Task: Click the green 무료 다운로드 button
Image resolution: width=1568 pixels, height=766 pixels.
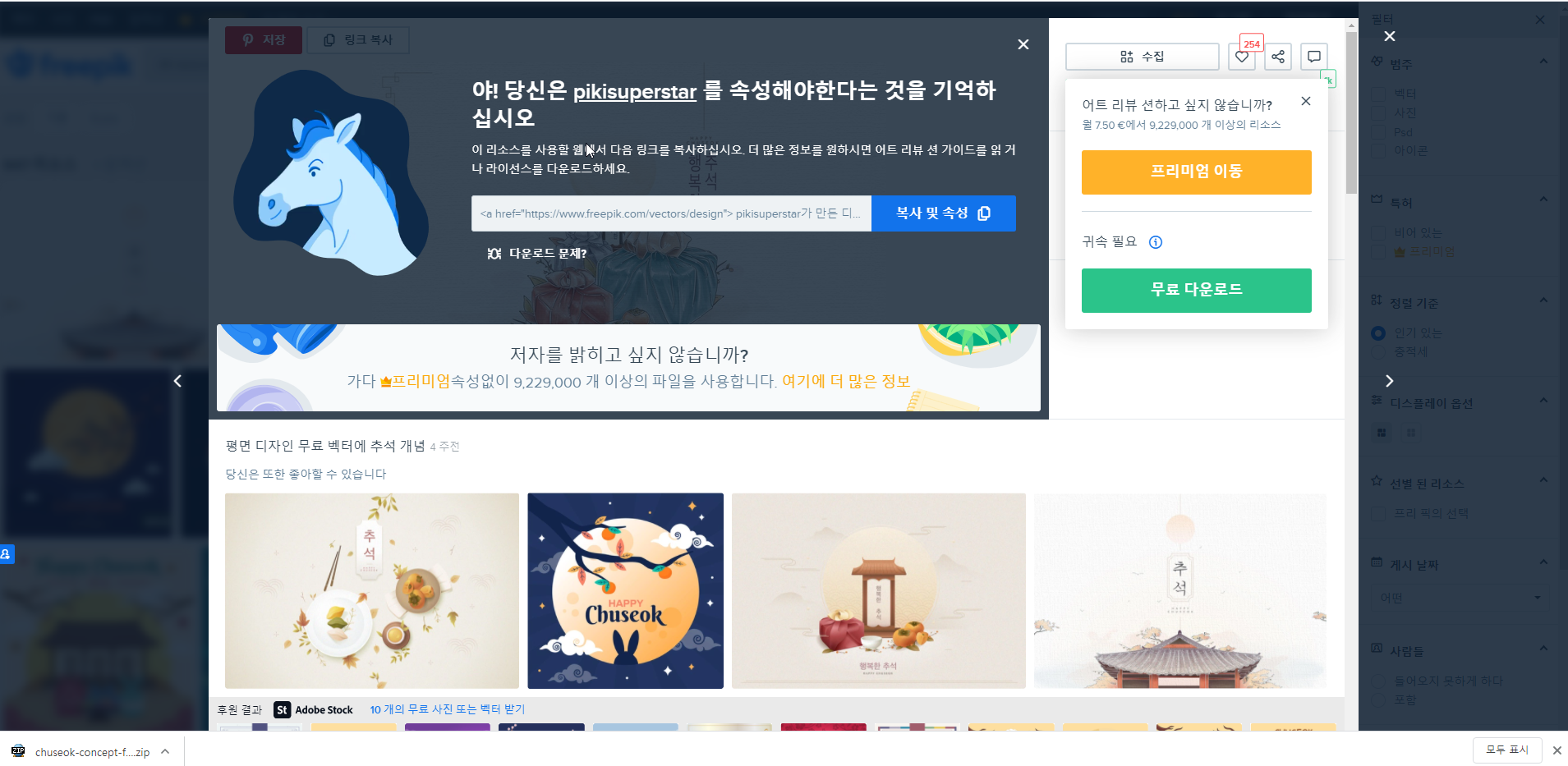Action: pyautogui.click(x=1196, y=291)
